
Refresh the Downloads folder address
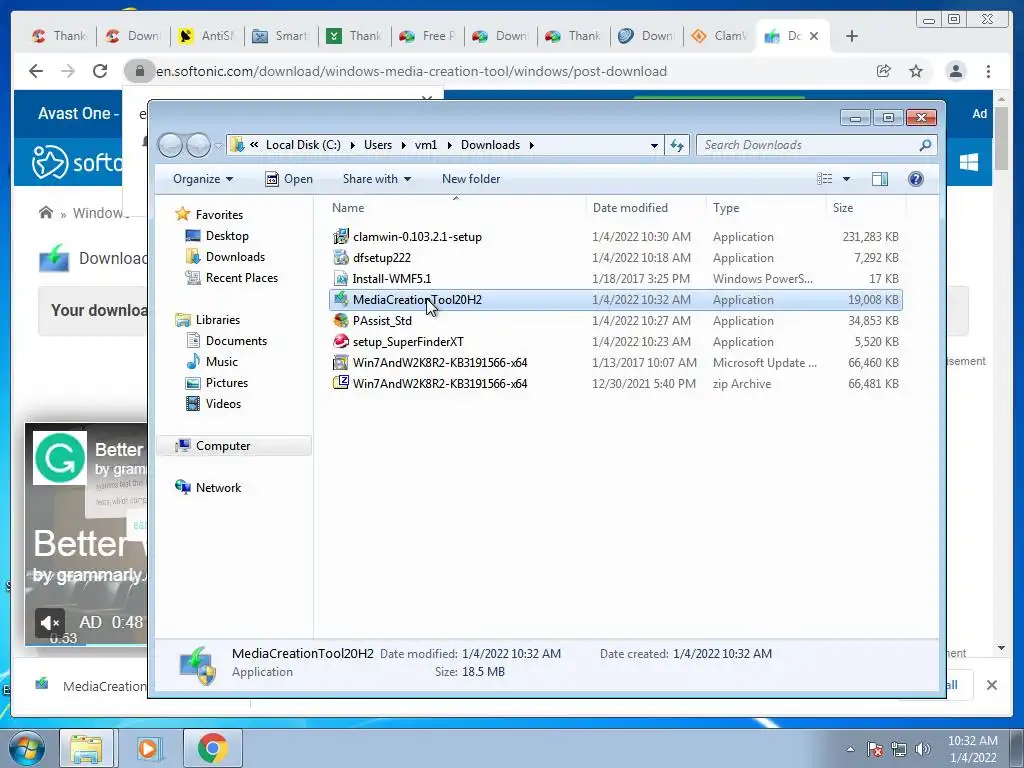tap(677, 145)
